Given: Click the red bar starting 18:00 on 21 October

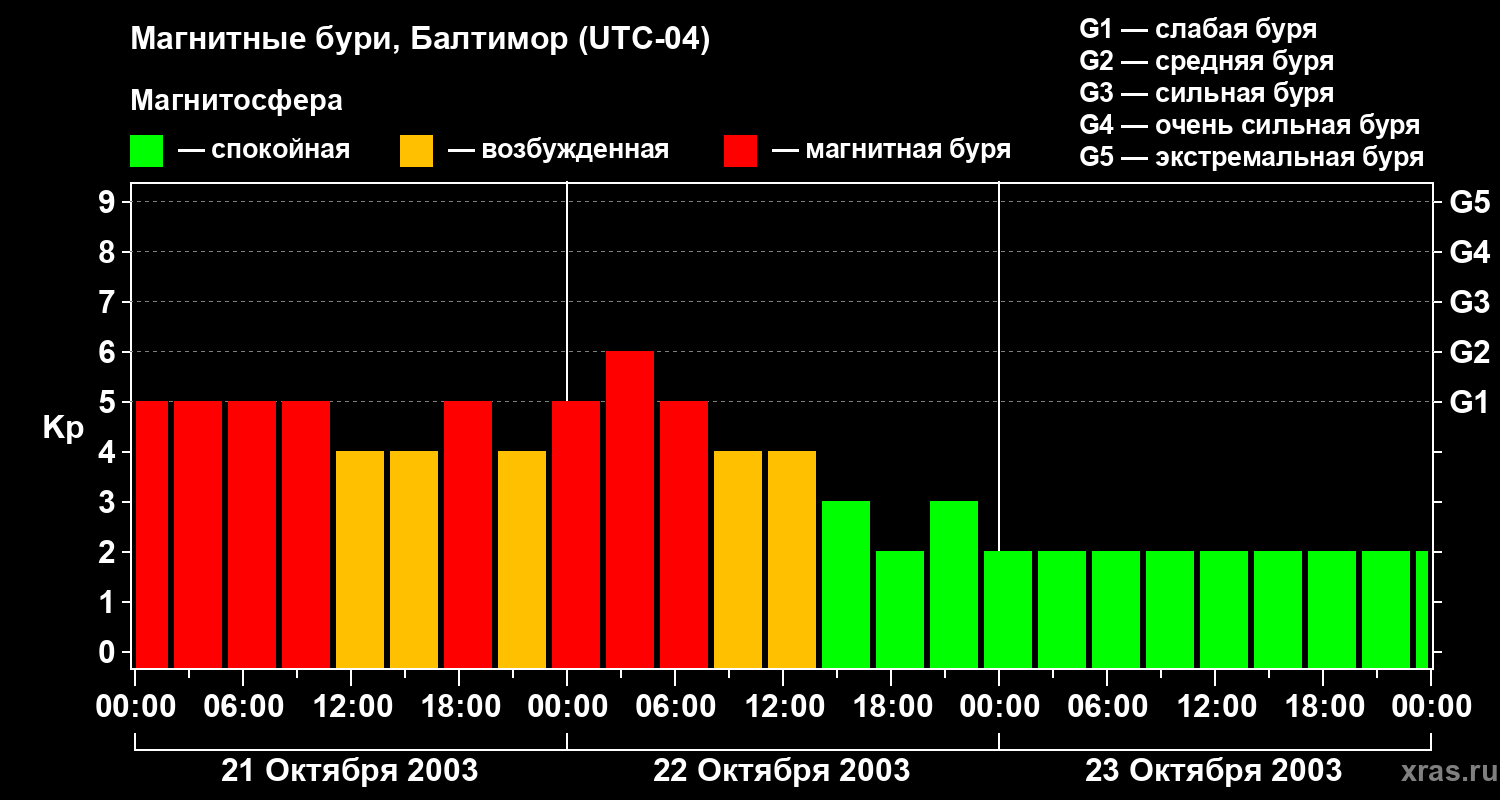Looking at the screenshot, I should (x=468, y=535).
